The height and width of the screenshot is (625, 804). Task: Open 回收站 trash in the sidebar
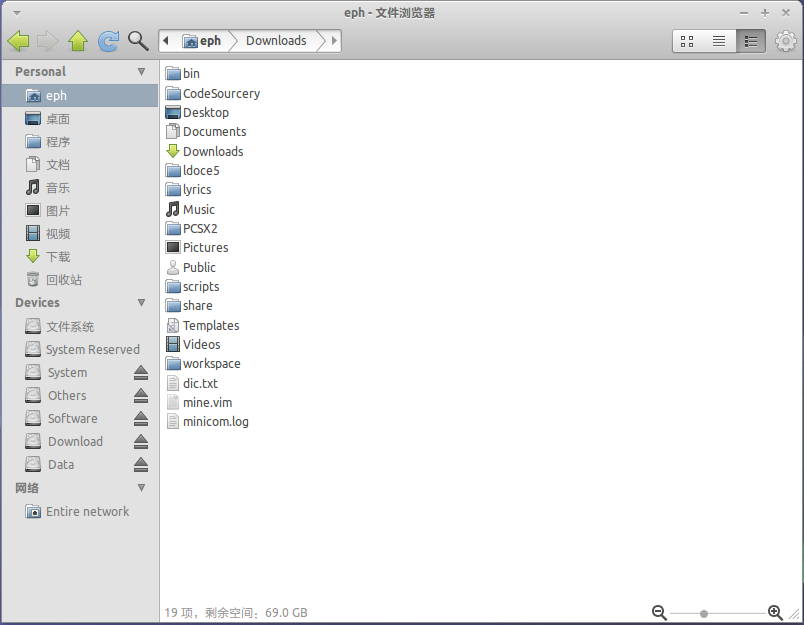(80, 279)
